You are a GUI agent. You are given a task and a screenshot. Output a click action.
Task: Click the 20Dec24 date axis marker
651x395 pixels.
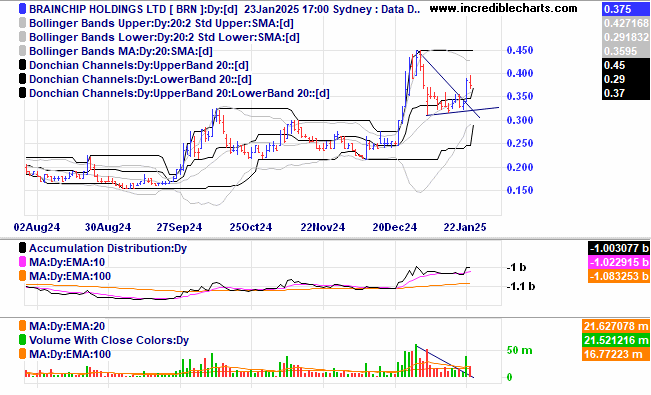click(x=395, y=227)
